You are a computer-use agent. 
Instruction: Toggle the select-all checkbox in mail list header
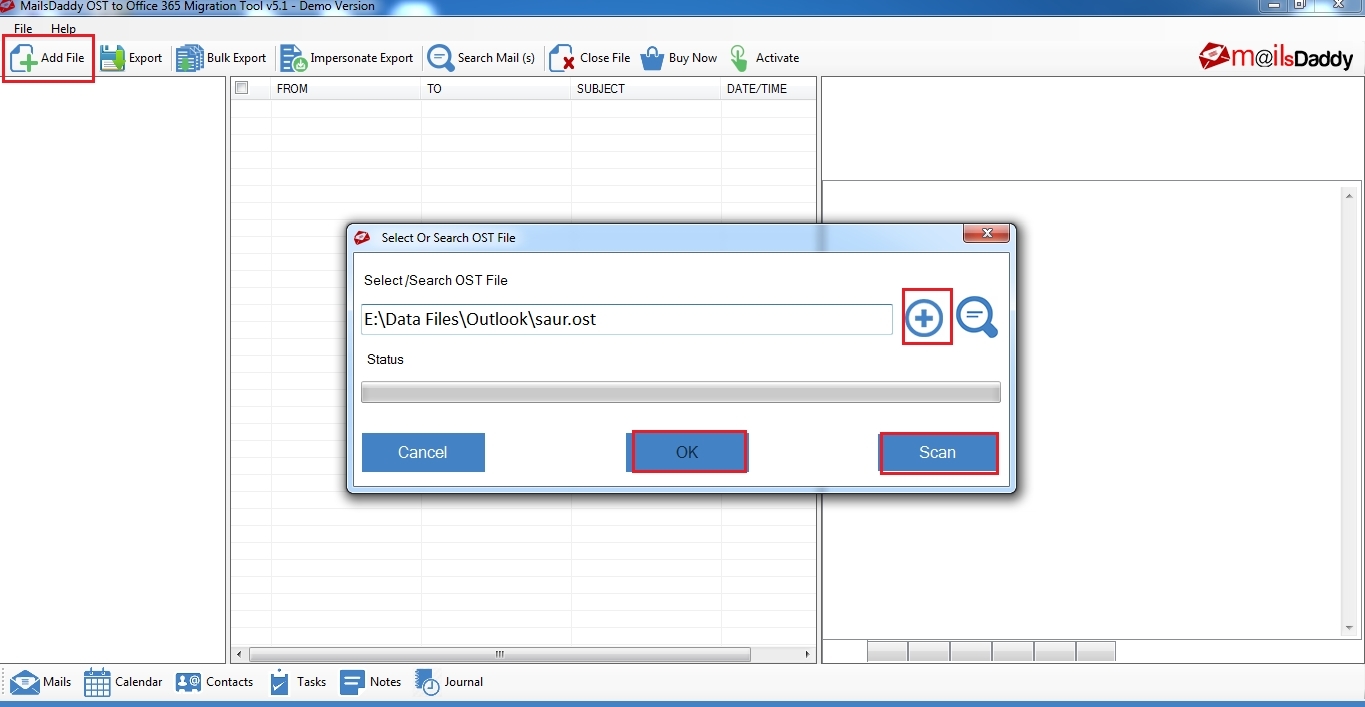(241, 88)
